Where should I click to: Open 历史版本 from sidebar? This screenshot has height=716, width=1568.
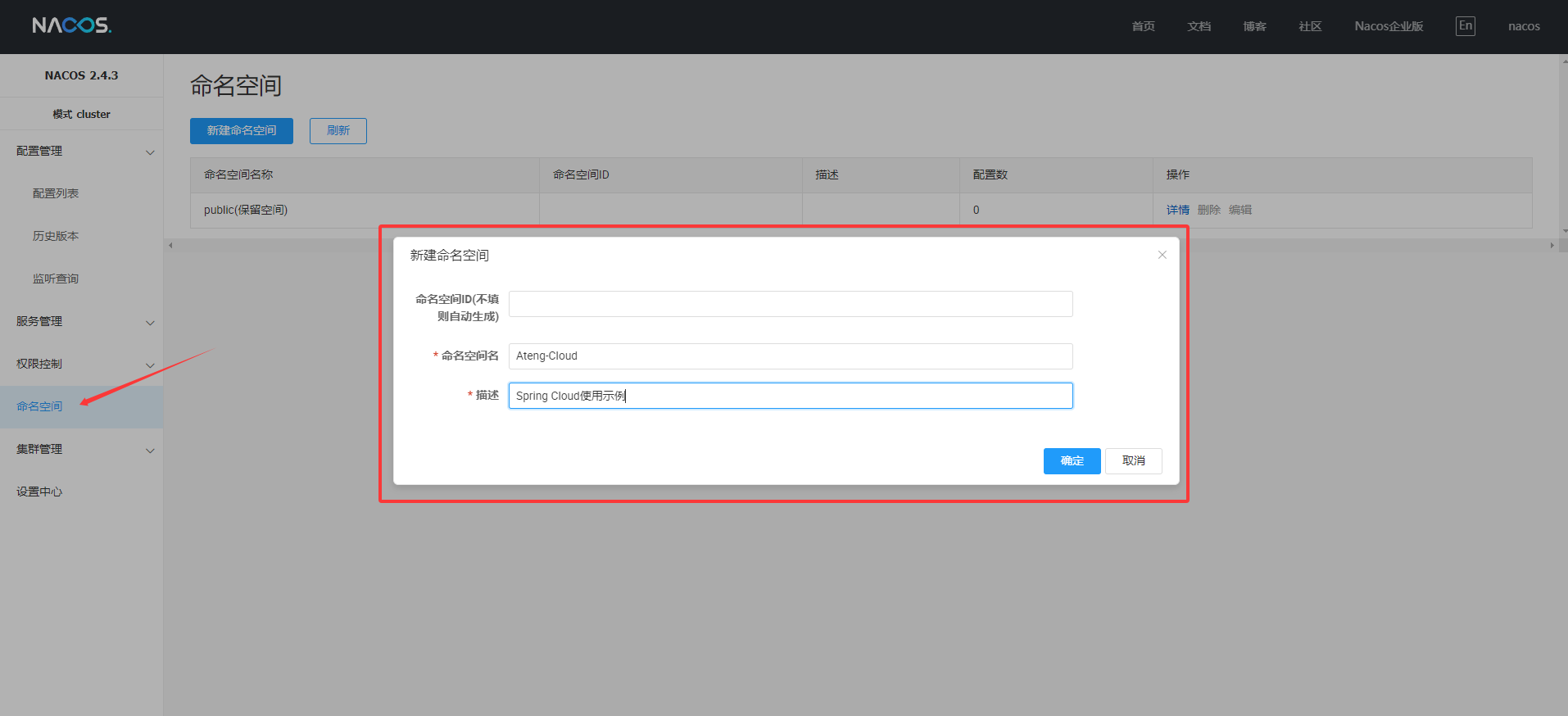pos(56,236)
